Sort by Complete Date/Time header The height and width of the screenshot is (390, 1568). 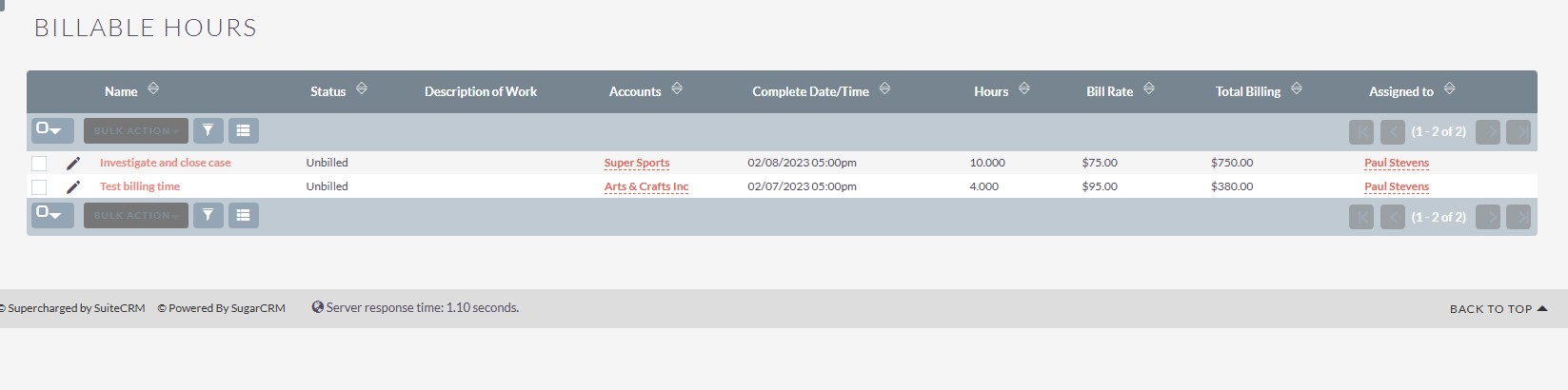pyautogui.click(x=884, y=89)
